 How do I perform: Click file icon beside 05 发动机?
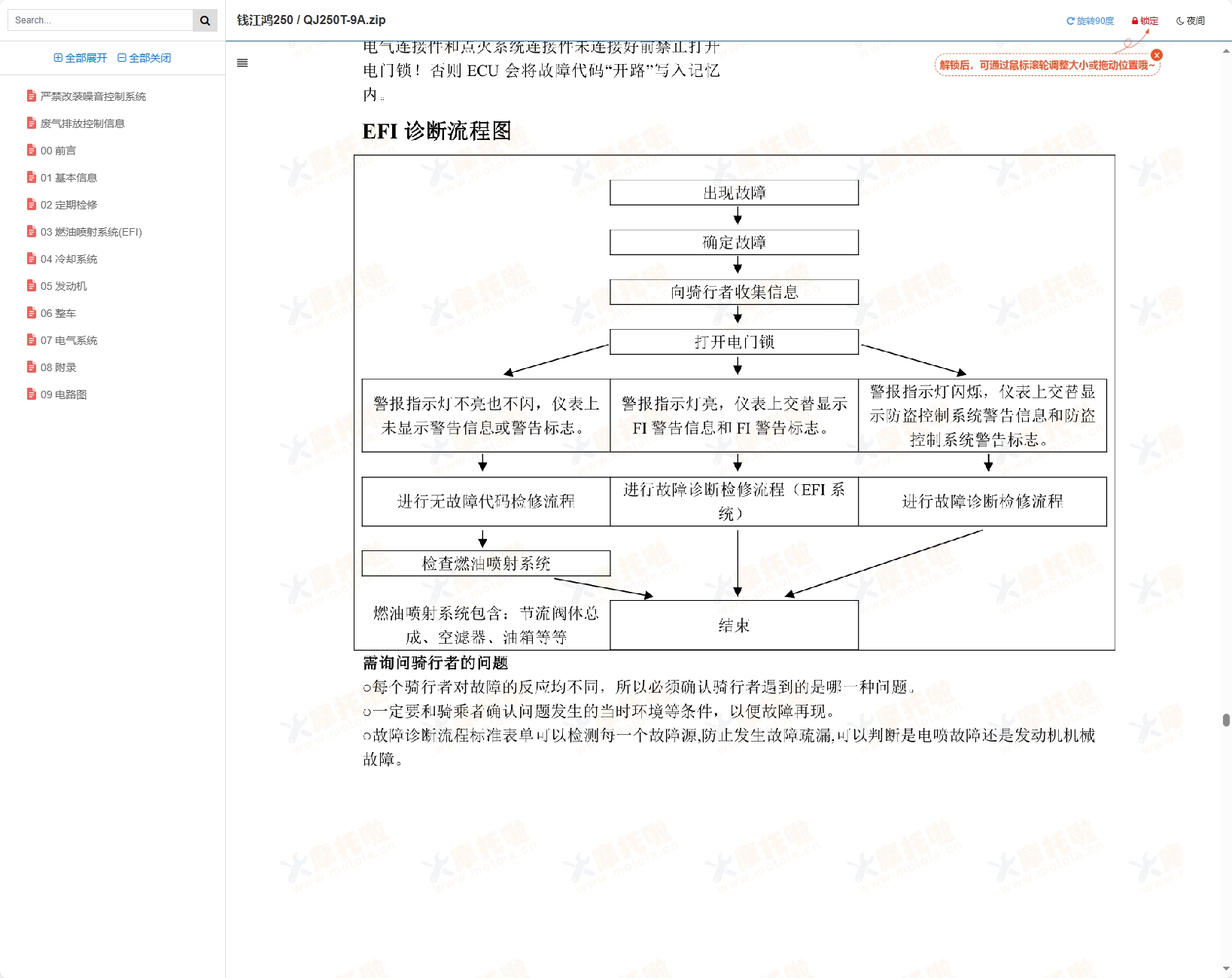[32, 285]
